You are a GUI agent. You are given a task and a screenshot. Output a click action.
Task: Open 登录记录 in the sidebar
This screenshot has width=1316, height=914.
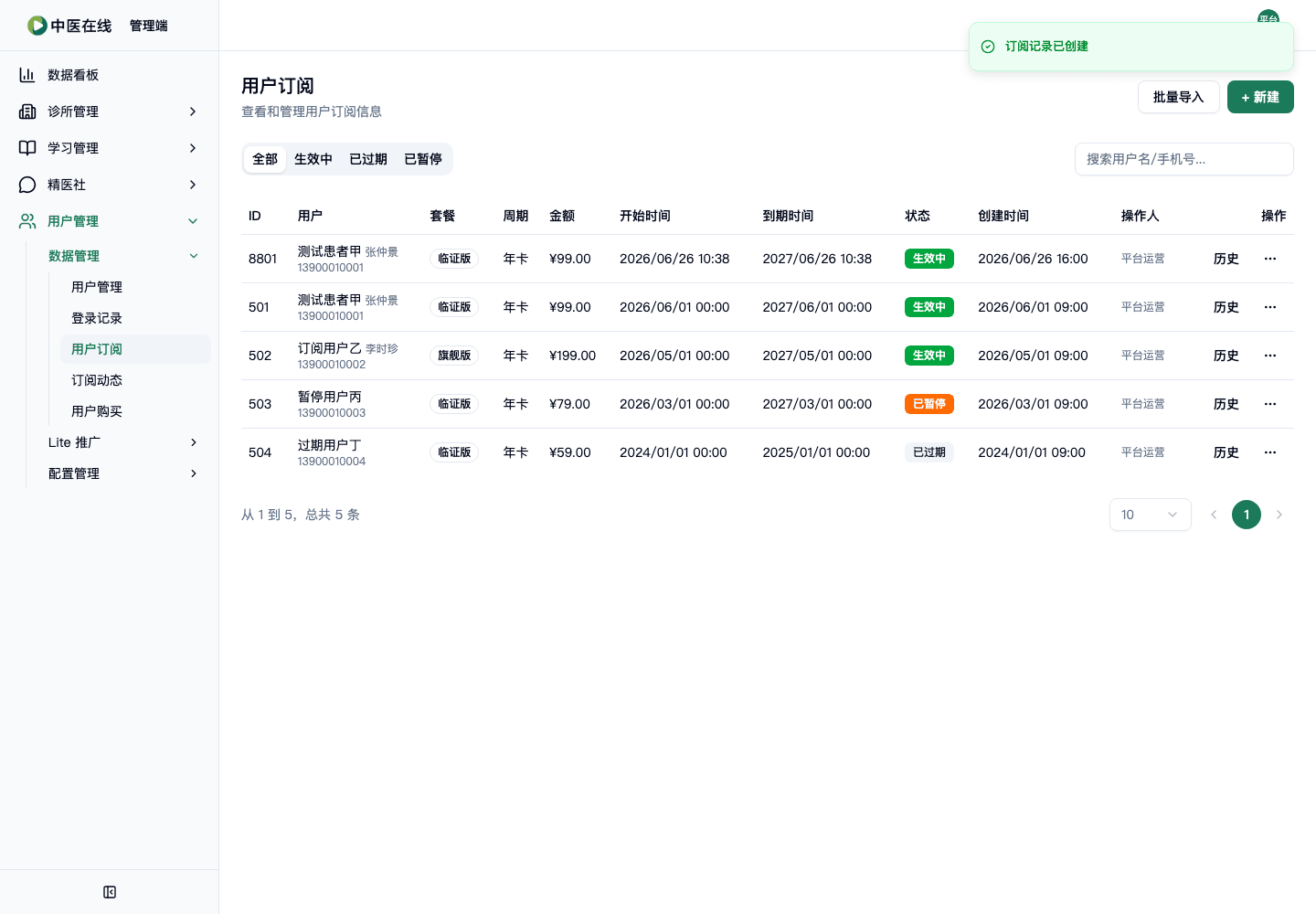(x=135, y=318)
